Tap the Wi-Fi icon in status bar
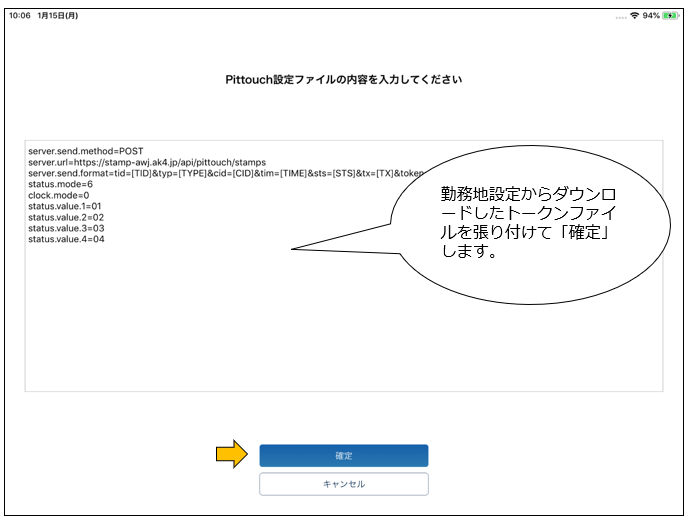 point(635,15)
